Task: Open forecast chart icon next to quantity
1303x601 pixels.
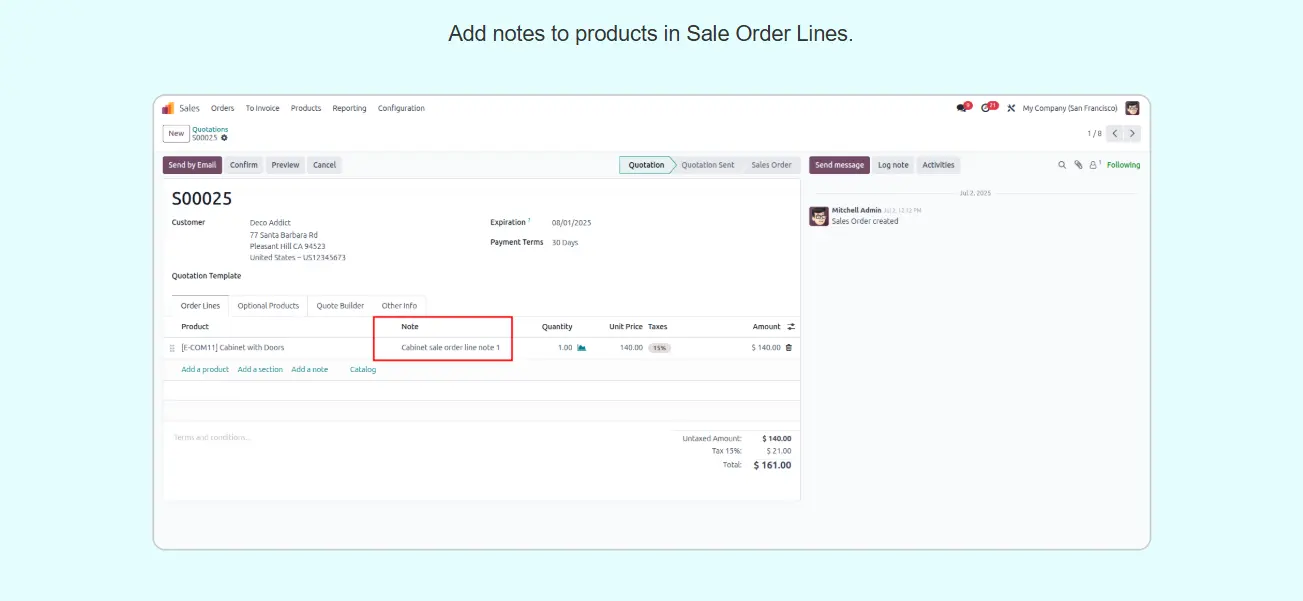Action: tap(582, 348)
